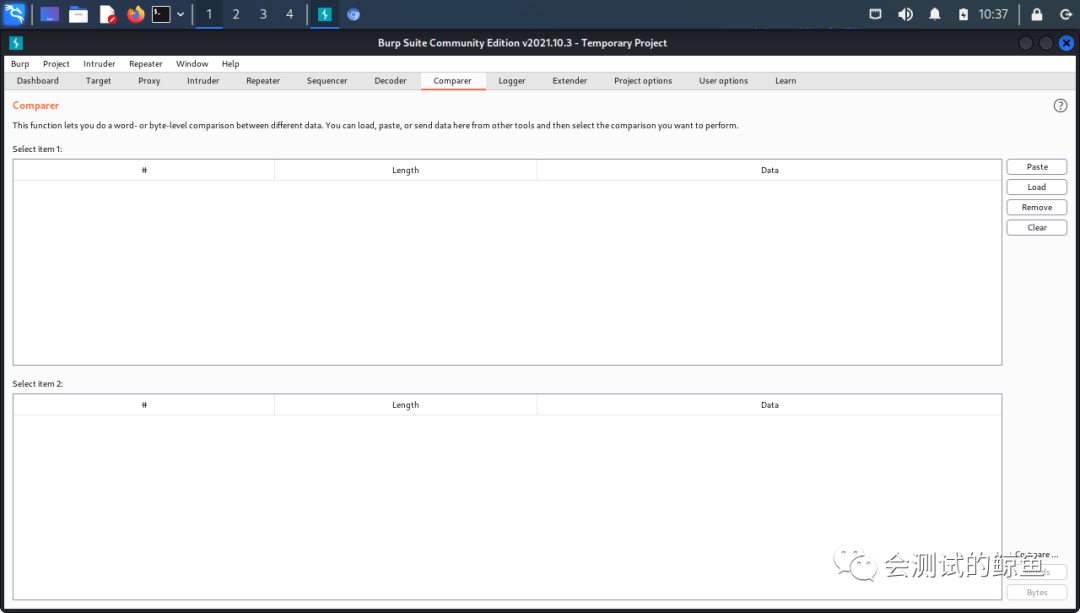Screen dimensions: 1080x613
Task: Open the Comparer help question-mark icon
Action: pyautogui.click(x=1061, y=105)
